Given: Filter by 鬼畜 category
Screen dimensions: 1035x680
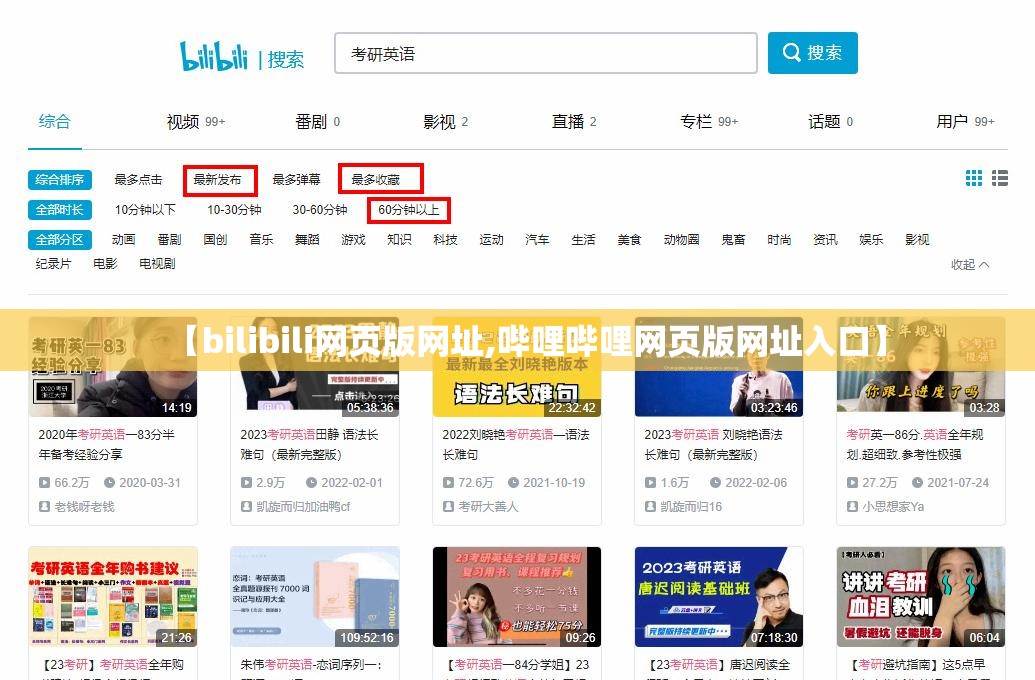Looking at the screenshot, I should [733, 240].
